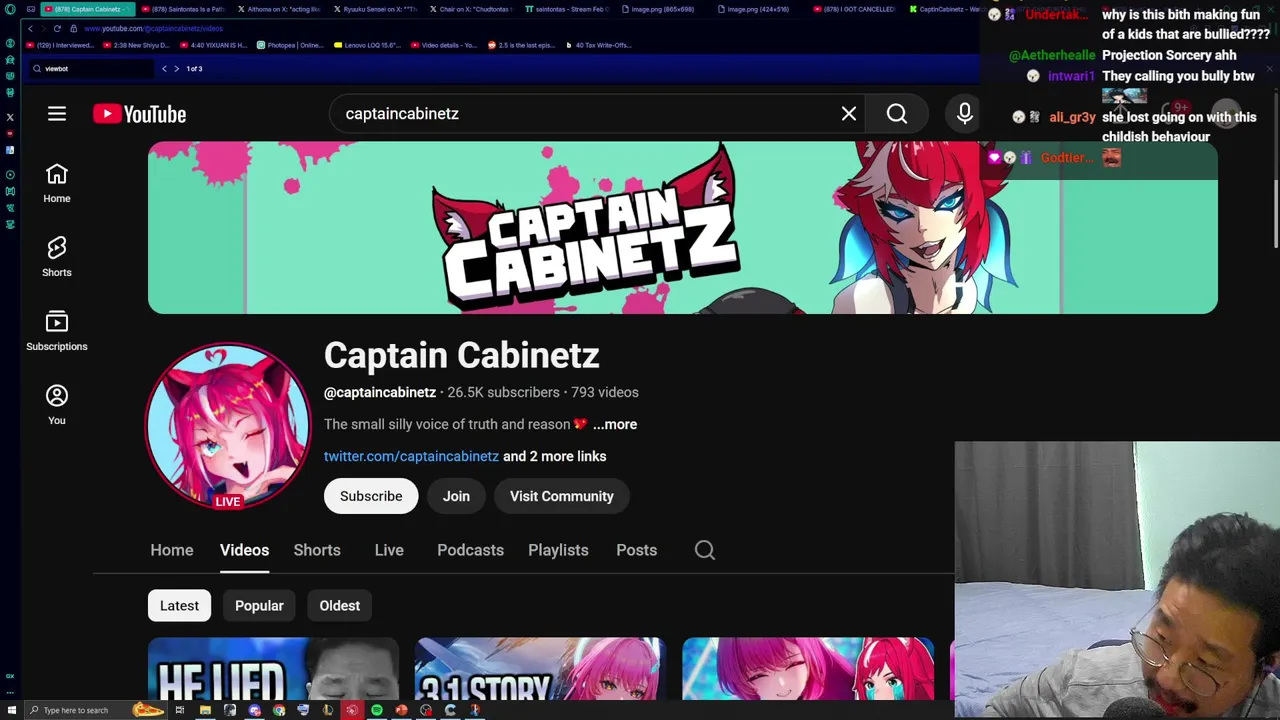The image size is (1280, 720).
Task: Open the '3.1 STORY' video thumbnail
Action: click(x=540, y=669)
